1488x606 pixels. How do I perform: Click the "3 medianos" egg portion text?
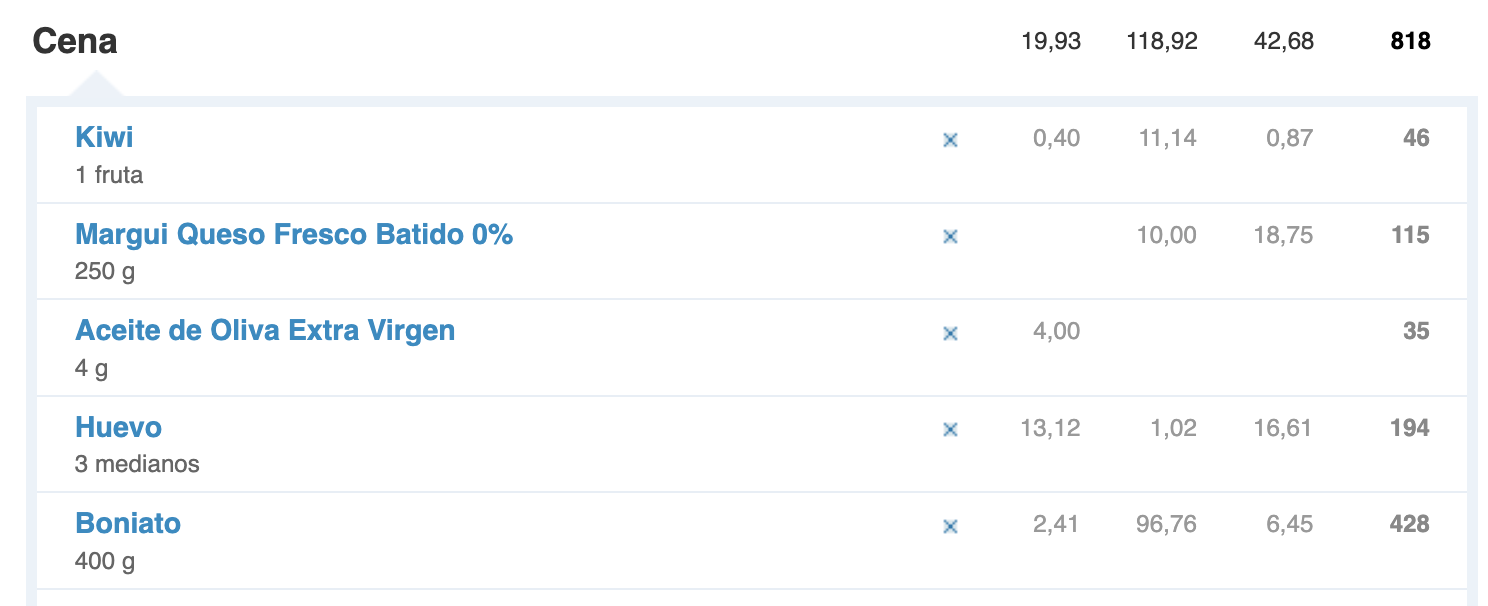tap(137, 464)
